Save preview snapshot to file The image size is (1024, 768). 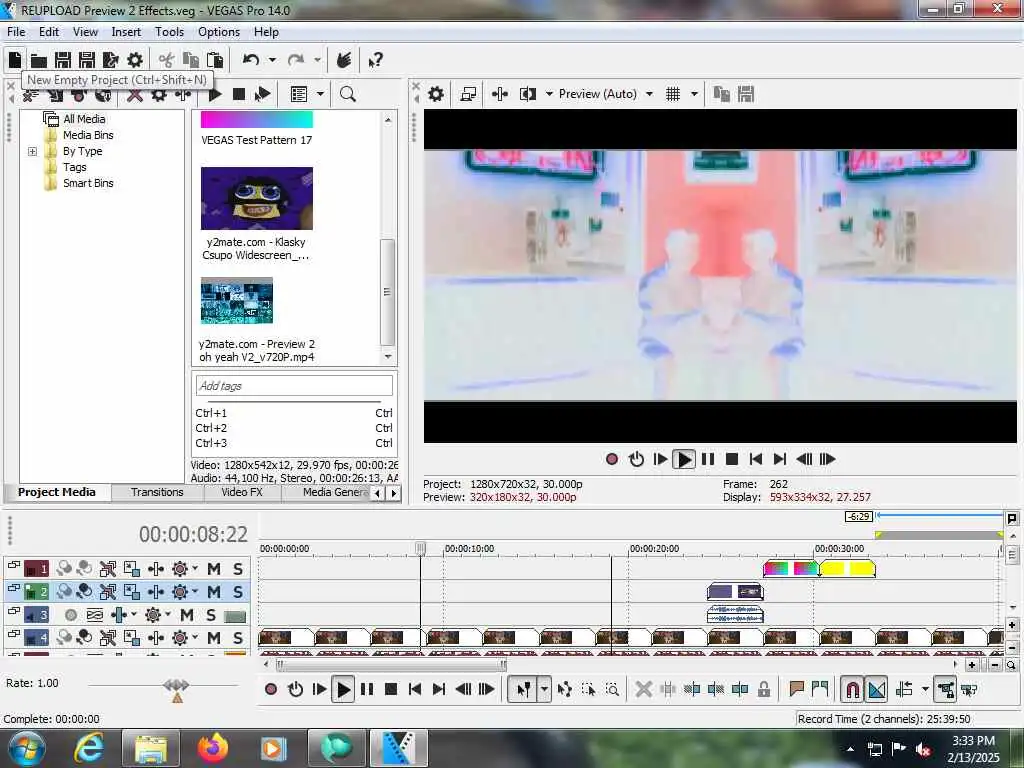(746, 94)
